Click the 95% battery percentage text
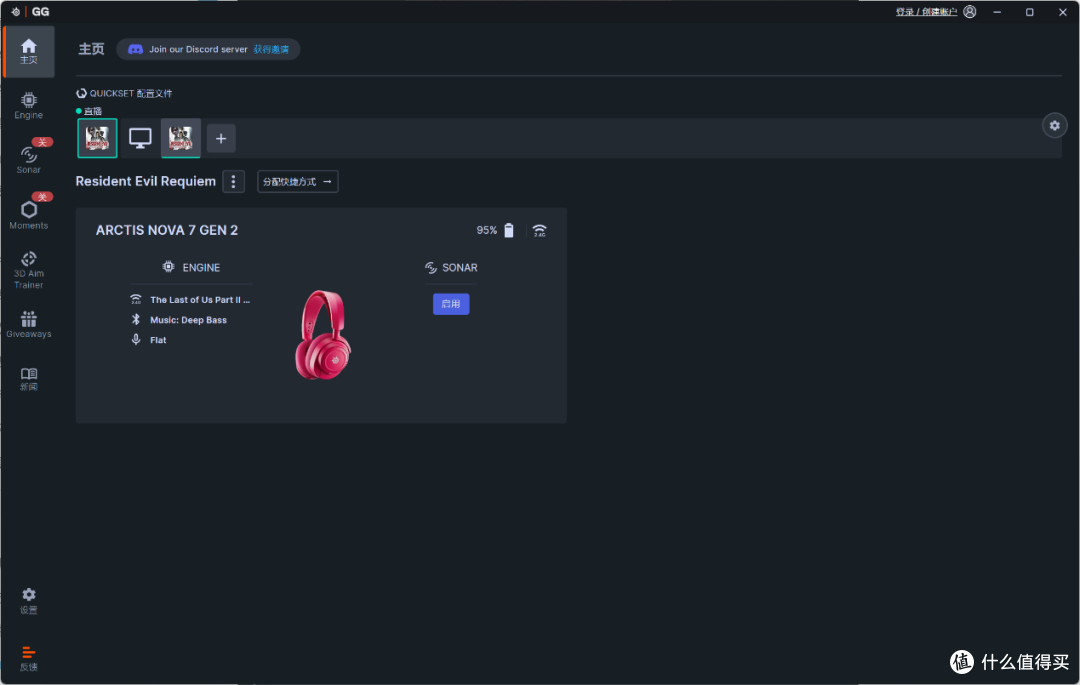Screen dimensions: 1080x685 (487, 230)
